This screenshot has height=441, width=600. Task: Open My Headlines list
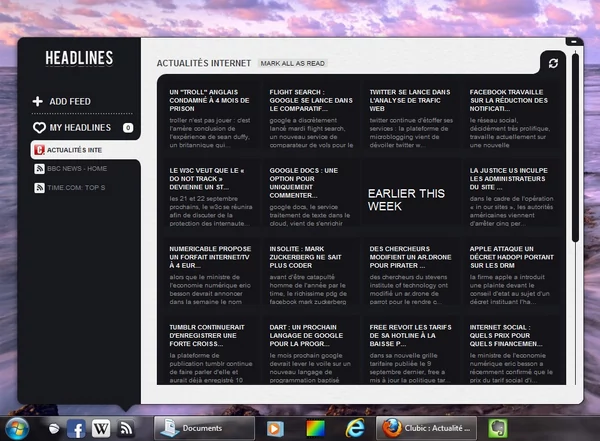click(80, 127)
